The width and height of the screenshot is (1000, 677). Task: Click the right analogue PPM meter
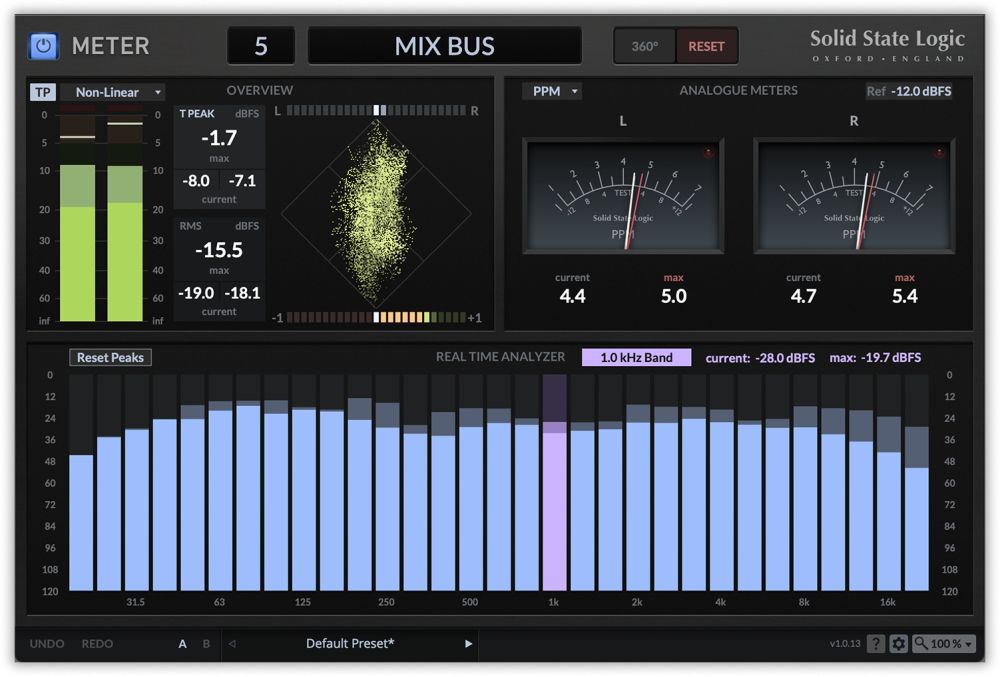pyautogui.click(x=854, y=196)
